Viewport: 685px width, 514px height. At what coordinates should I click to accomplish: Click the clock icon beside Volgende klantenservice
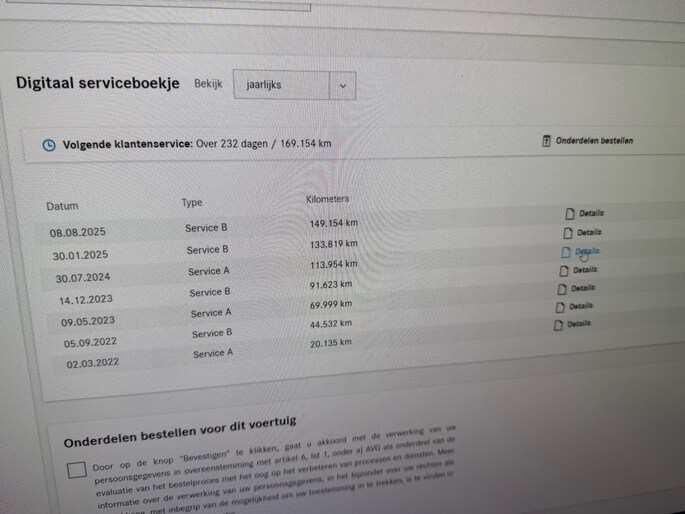pyautogui.click(x=49, y=145)
